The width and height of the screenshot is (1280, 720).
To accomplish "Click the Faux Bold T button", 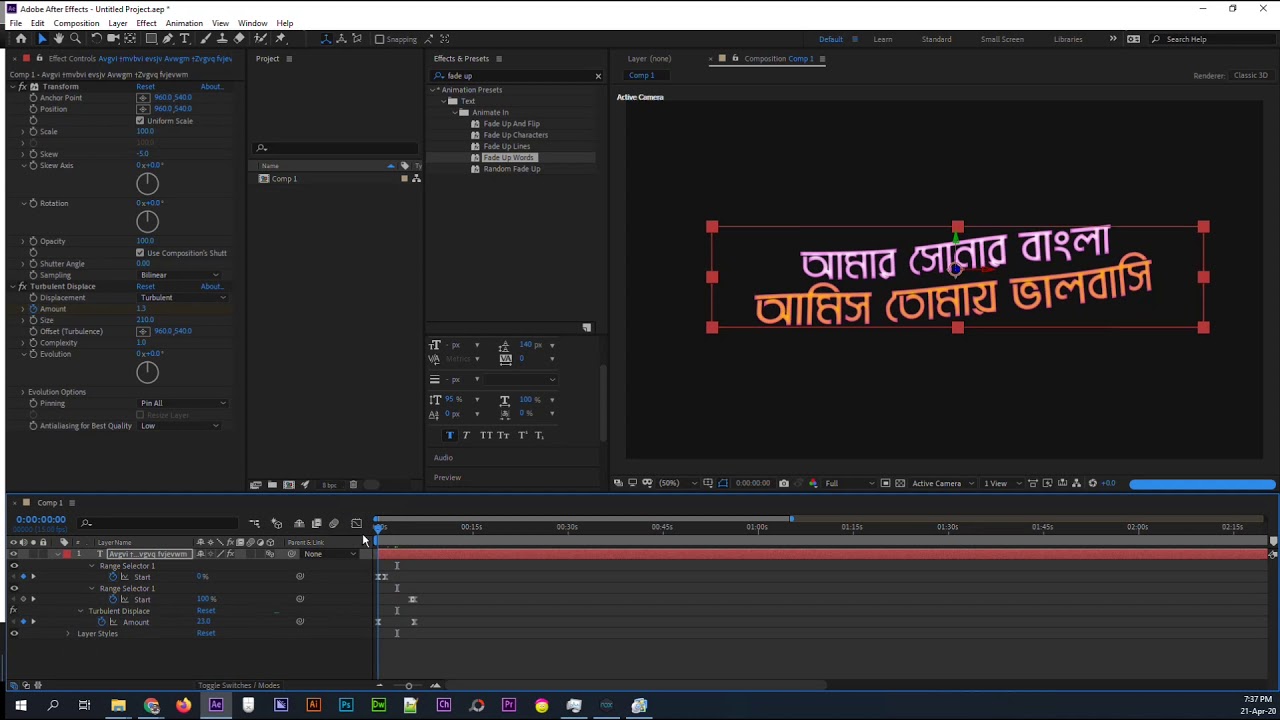I will tap(449, 435).
